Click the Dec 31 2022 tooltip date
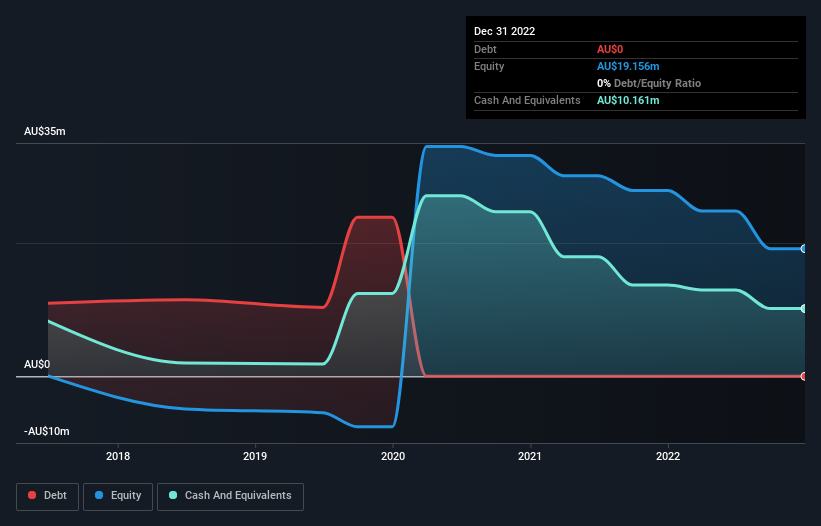Viewport: 821px width, 526px height. (504, 31)
